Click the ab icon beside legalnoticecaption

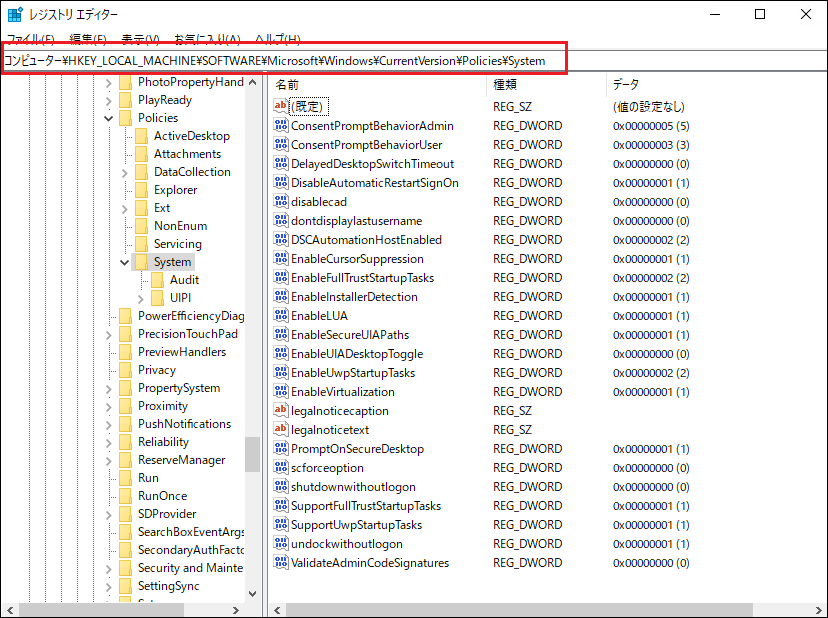[283, 410]
